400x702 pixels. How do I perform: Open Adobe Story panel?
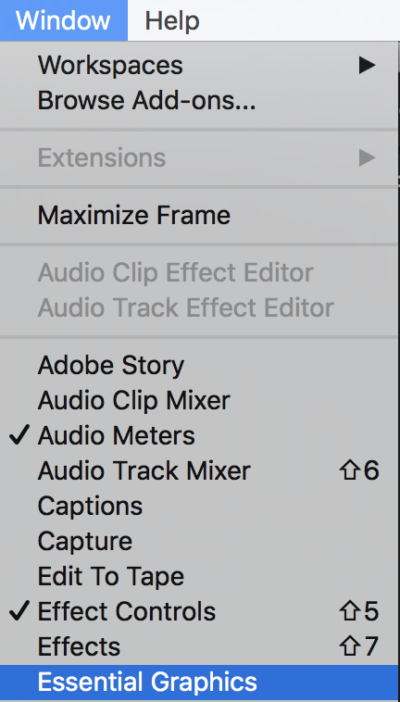coord(200,365)
